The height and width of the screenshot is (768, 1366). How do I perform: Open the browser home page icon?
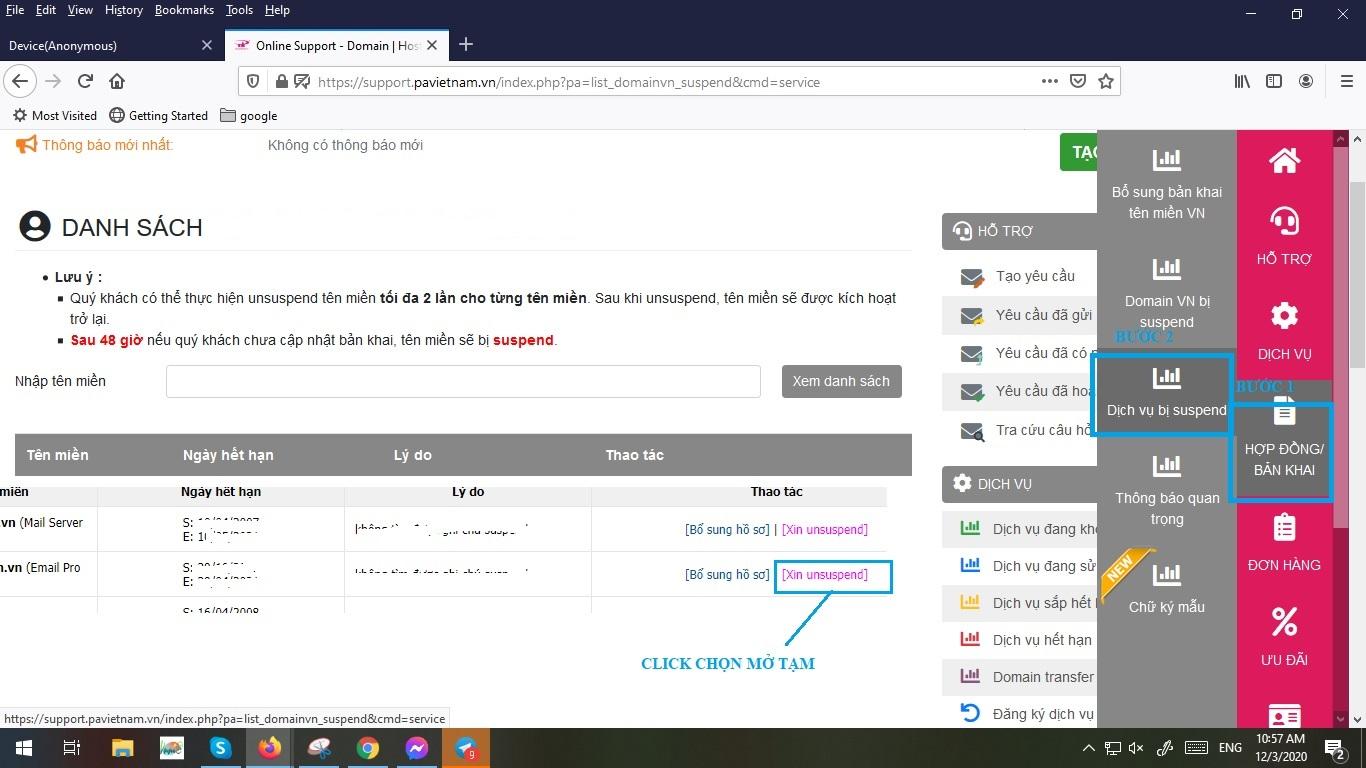pyautogui.click(x=117, y=81)
